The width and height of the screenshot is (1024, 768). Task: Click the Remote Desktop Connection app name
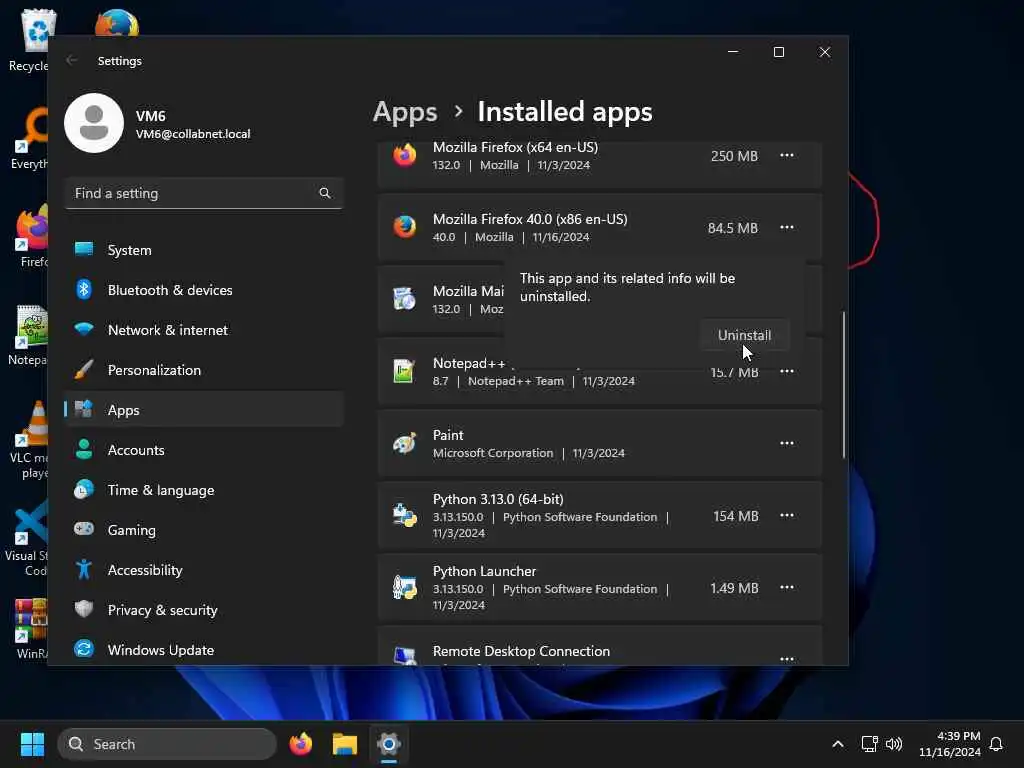[x=521, y=651]
